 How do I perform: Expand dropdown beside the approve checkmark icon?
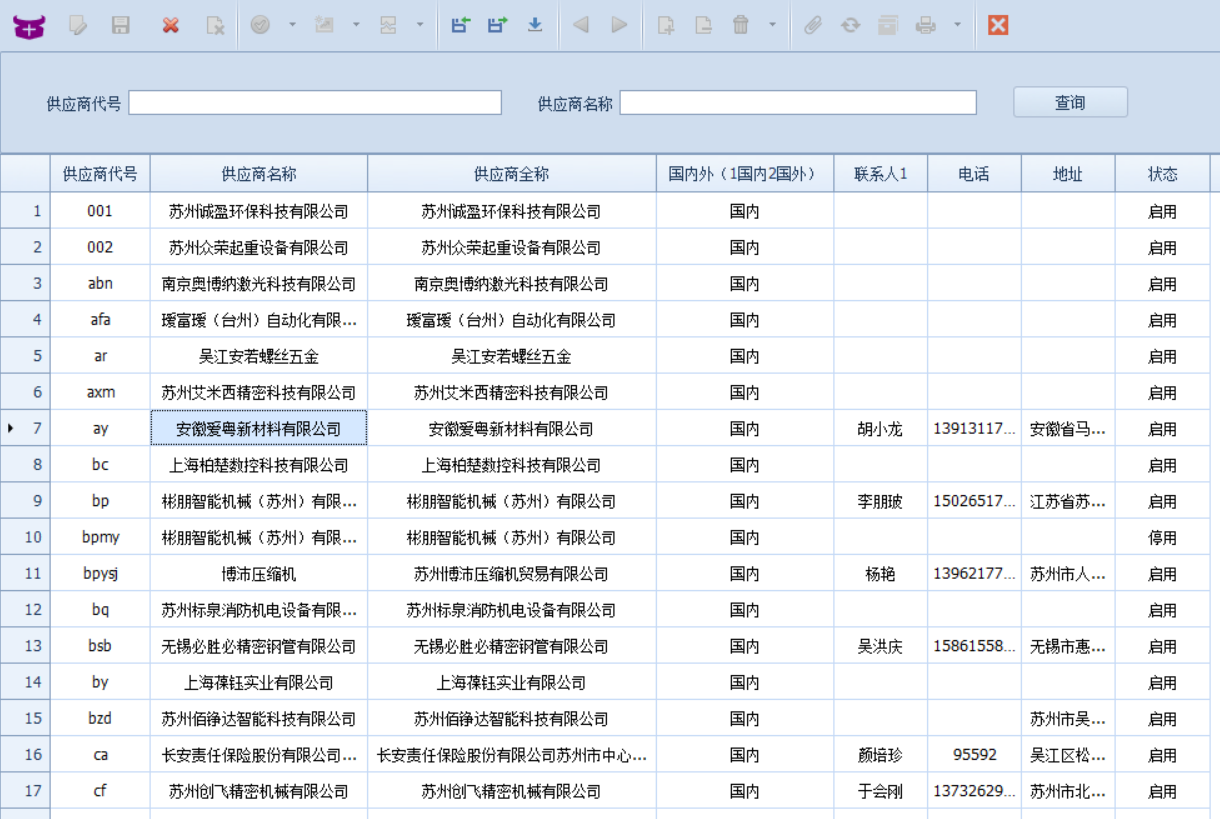point(292,26)
